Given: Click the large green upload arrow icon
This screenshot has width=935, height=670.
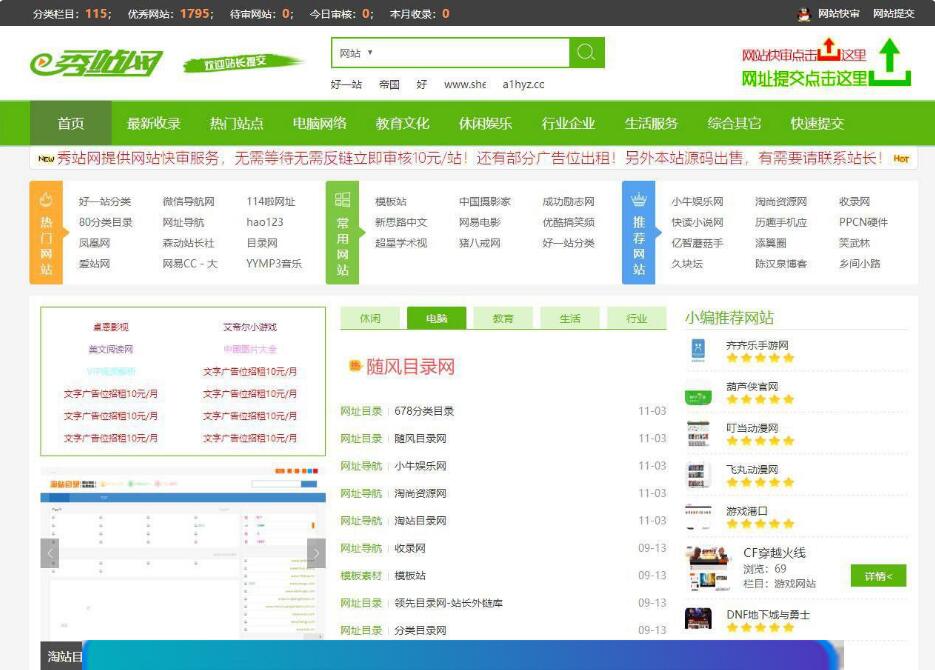Looking at the screenshot, I should tap(889, 58).
